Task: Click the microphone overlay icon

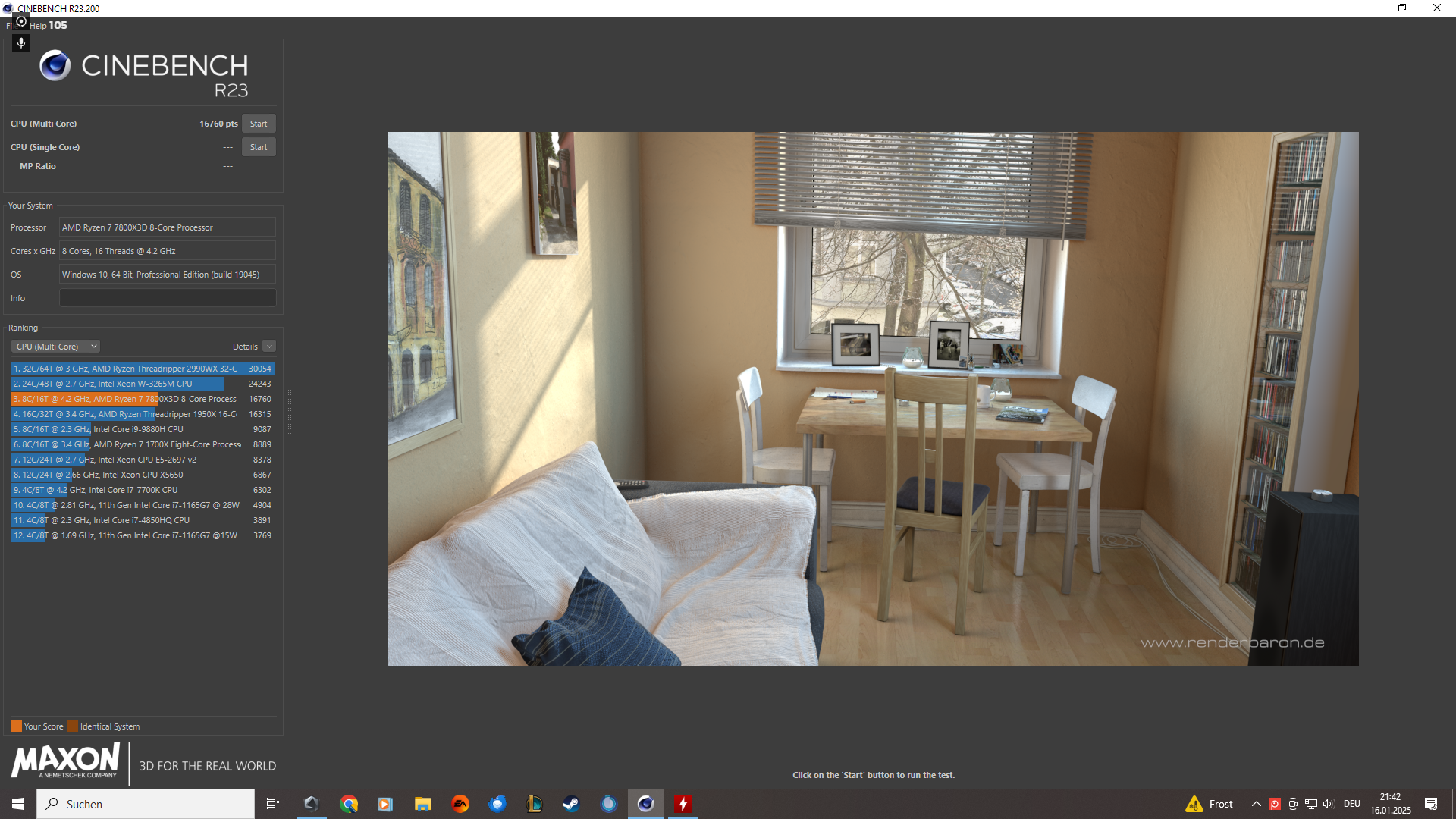Action: tap(21, 43)
